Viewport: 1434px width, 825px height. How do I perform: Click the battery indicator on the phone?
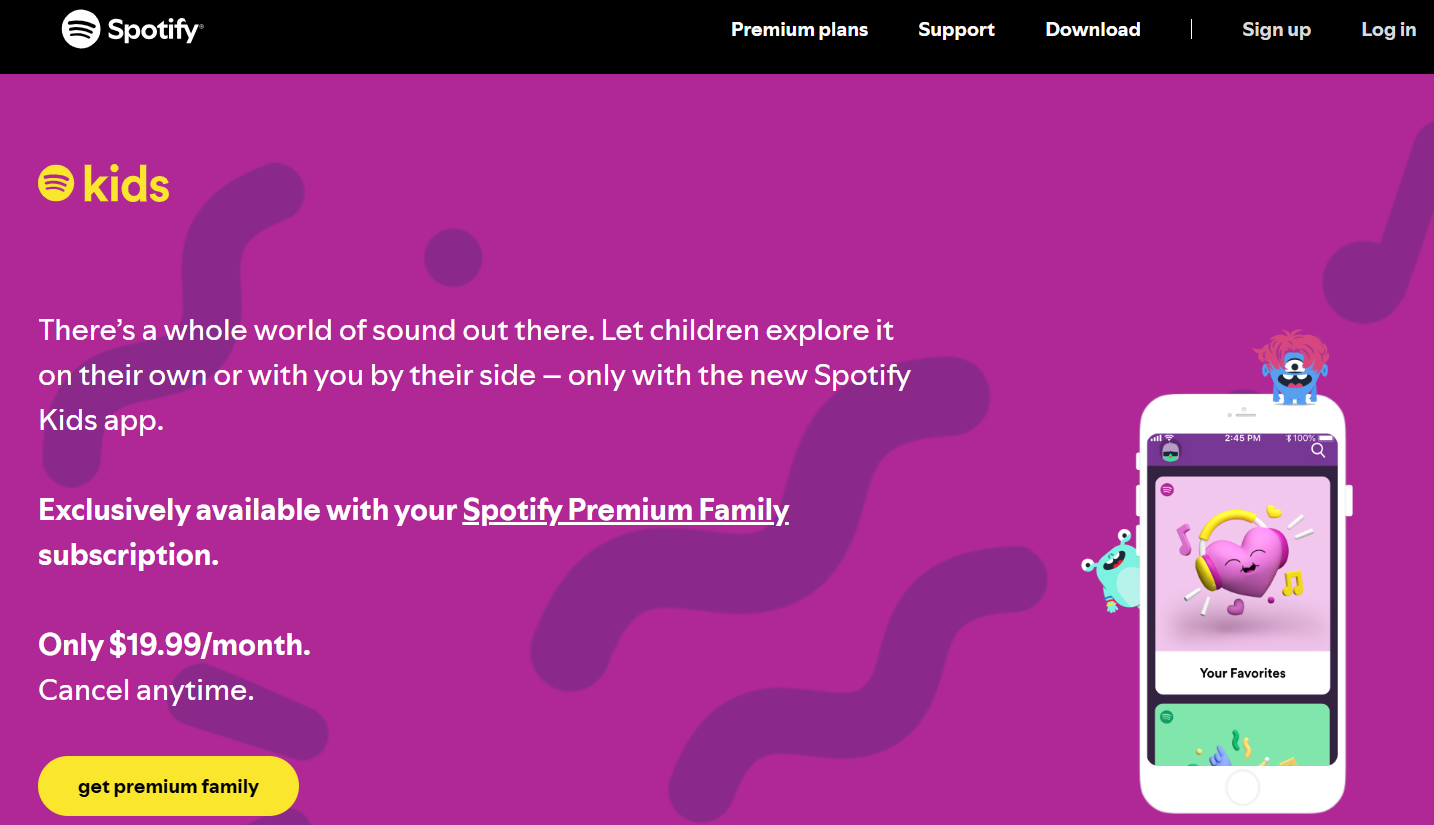[1324, 438]
